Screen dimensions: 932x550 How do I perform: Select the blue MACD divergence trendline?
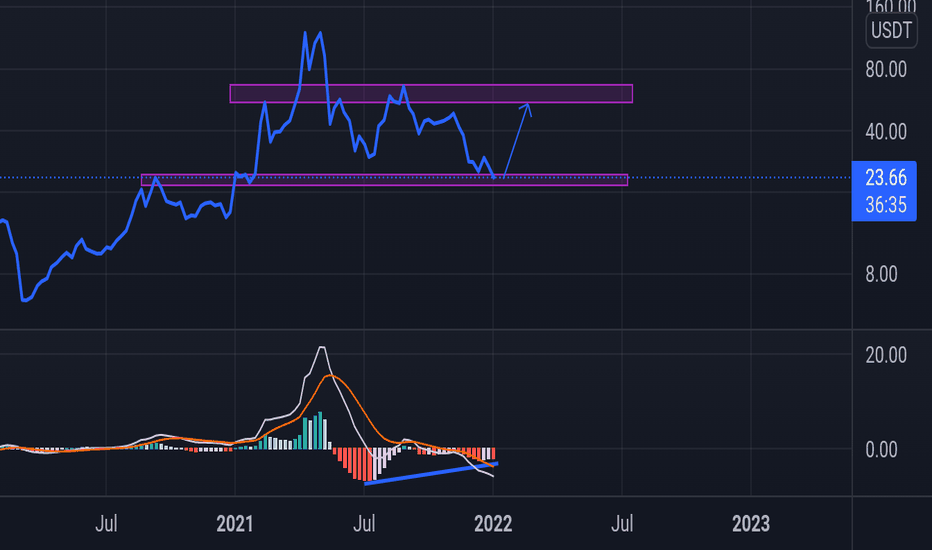coord(431,473)
